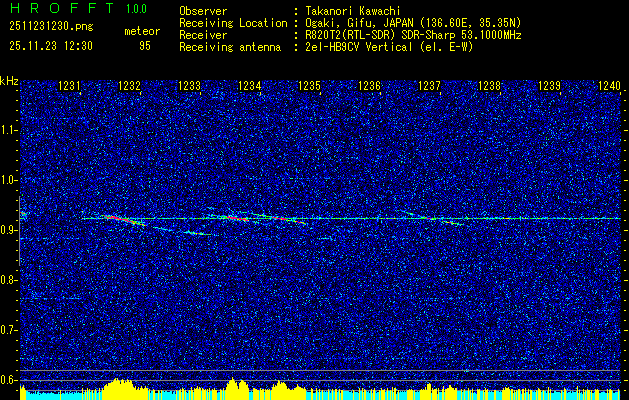Click the kHz axis unit label
629x400 pixels.
(9, 81)
